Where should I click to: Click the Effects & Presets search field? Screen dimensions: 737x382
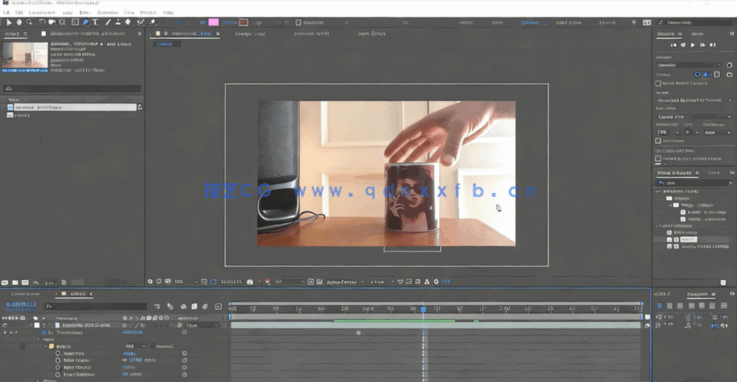(x=694, y=183)
